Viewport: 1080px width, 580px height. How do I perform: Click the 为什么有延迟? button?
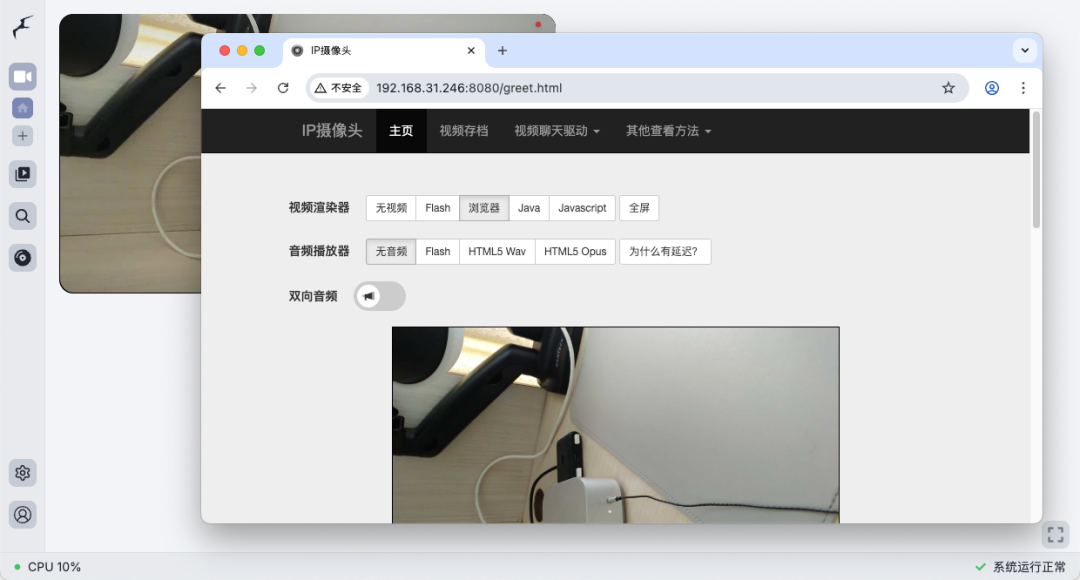[664, 251]
